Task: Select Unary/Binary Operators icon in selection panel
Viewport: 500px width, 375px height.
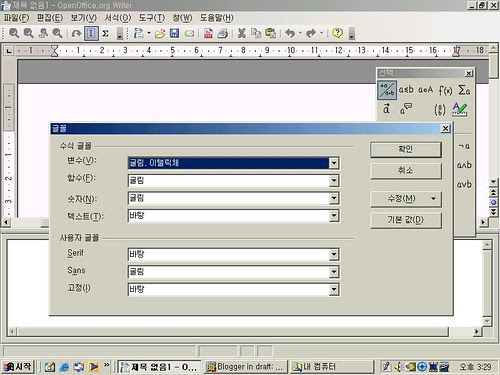Action: tap(387, 90)
